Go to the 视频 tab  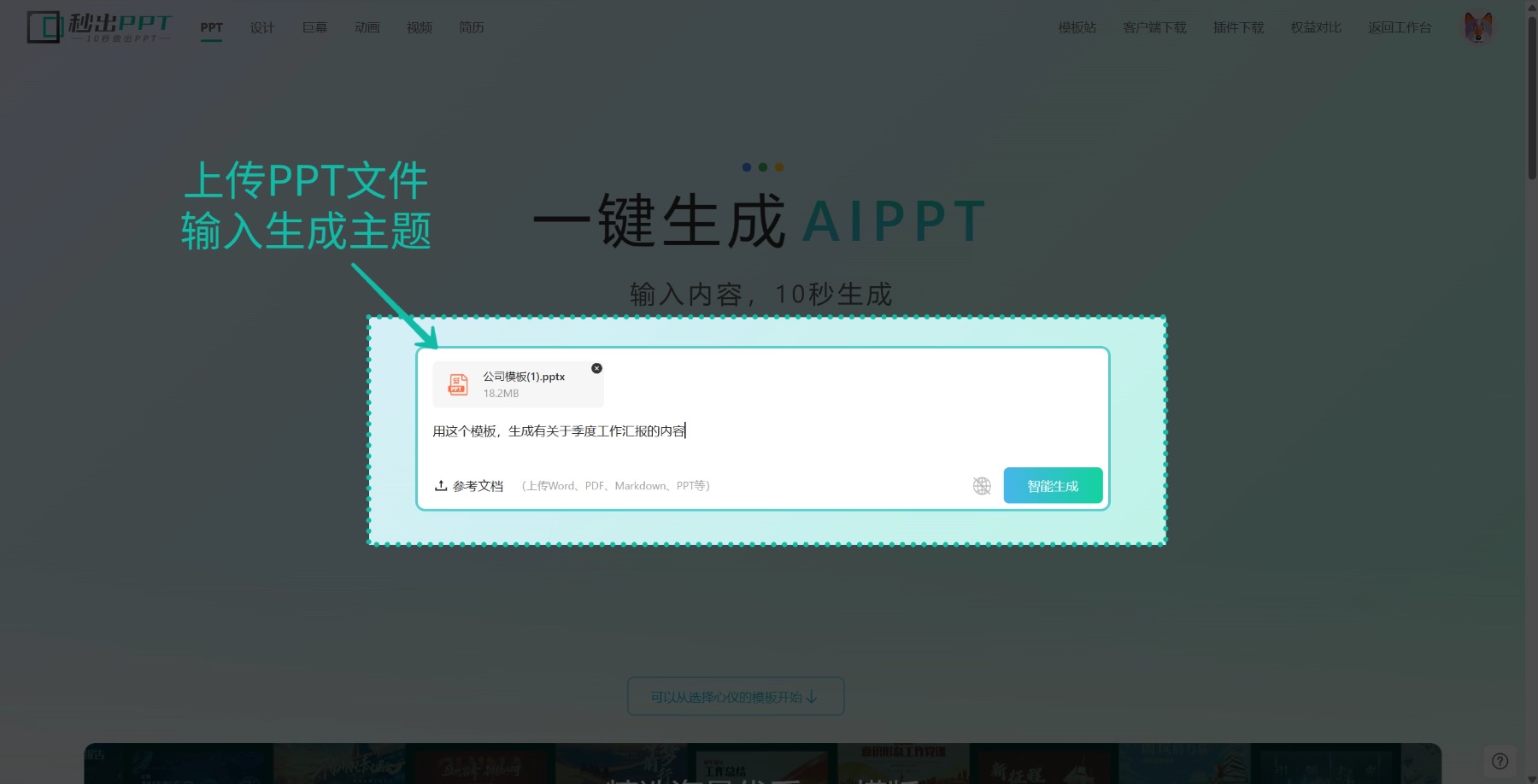tap(420, 27)
